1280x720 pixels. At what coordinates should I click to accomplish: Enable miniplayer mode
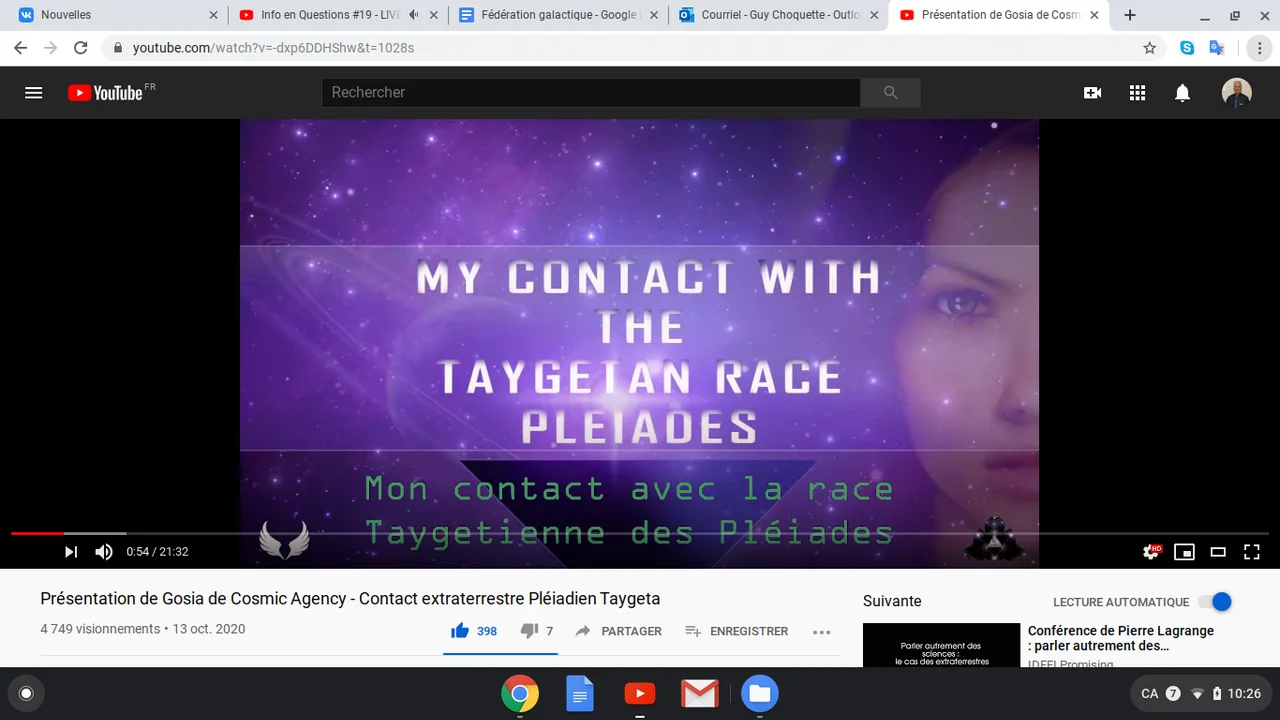(x=1185, y=552)
